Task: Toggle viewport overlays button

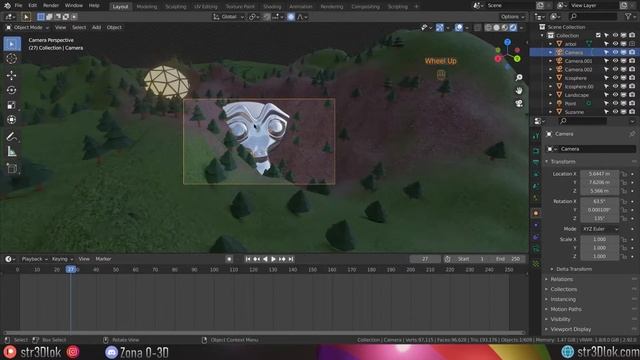Action: click(459, 27)
